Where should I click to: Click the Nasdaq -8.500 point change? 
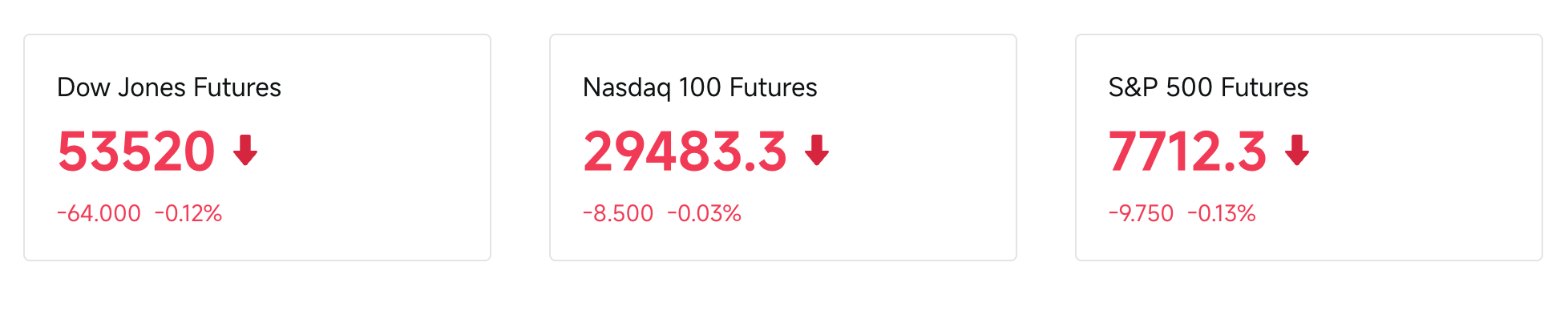click(x=618, y=213)
